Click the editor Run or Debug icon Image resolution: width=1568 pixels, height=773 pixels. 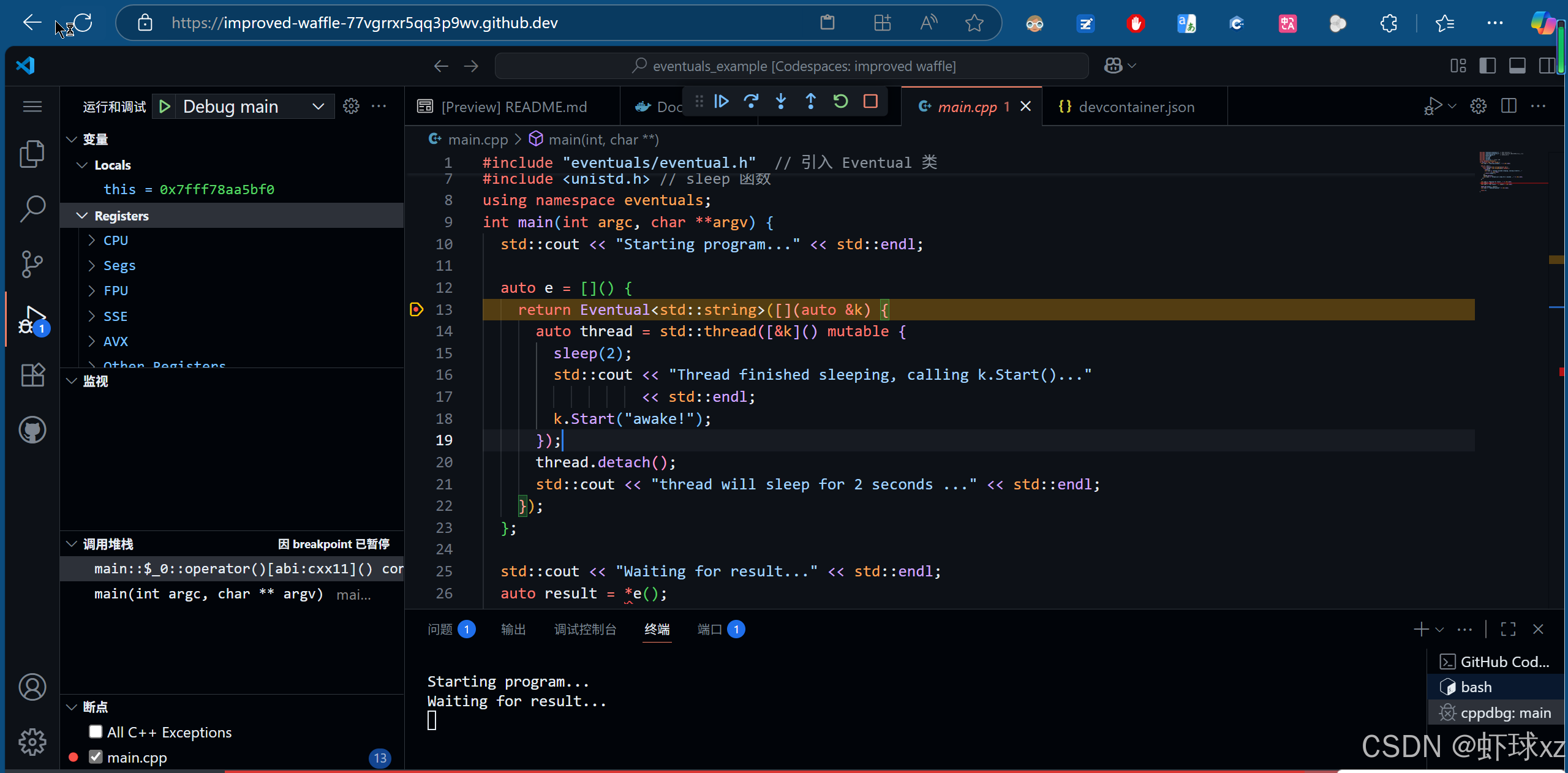coord(1433,107)
